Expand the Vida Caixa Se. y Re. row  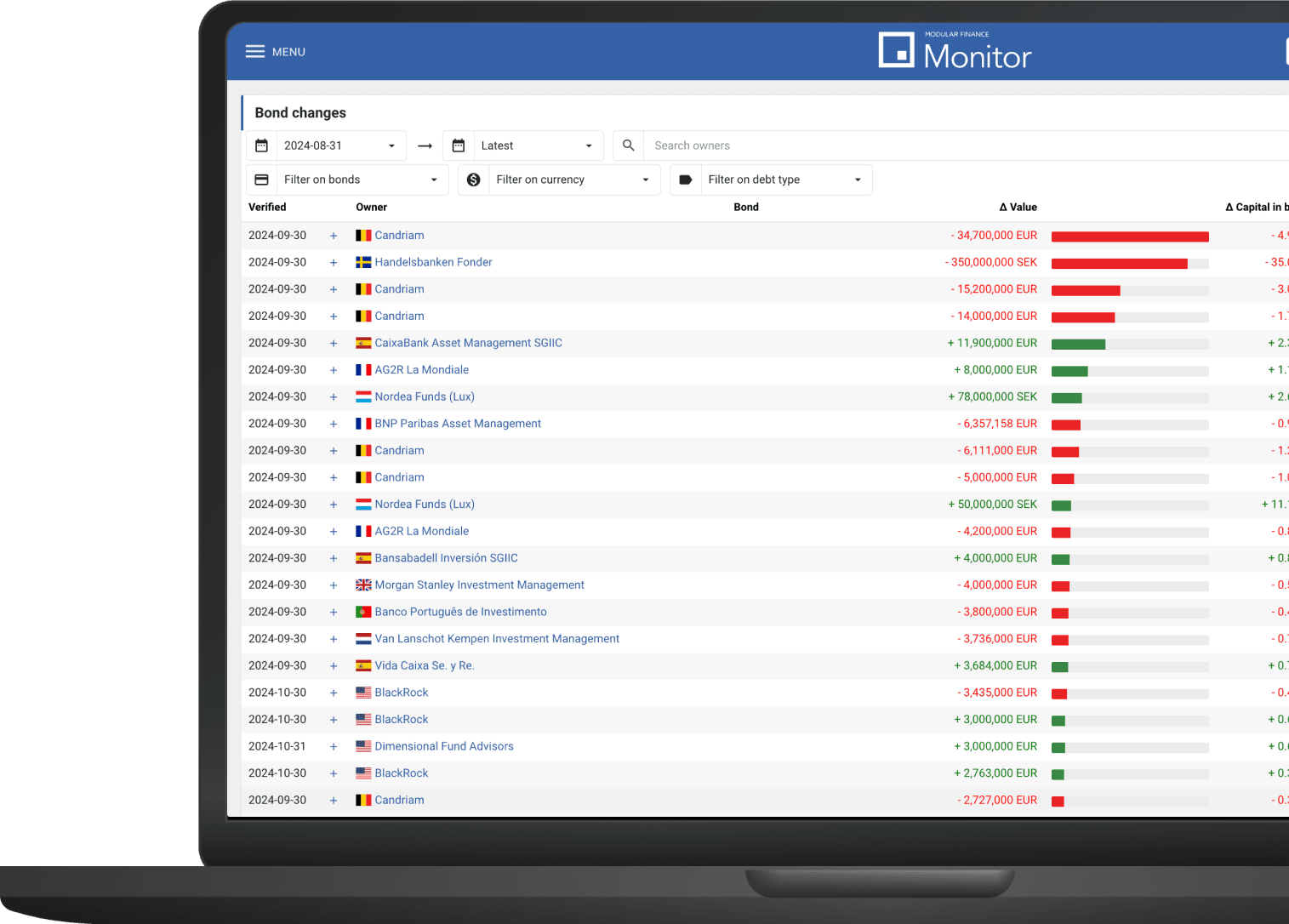click(x=334, y=666)
